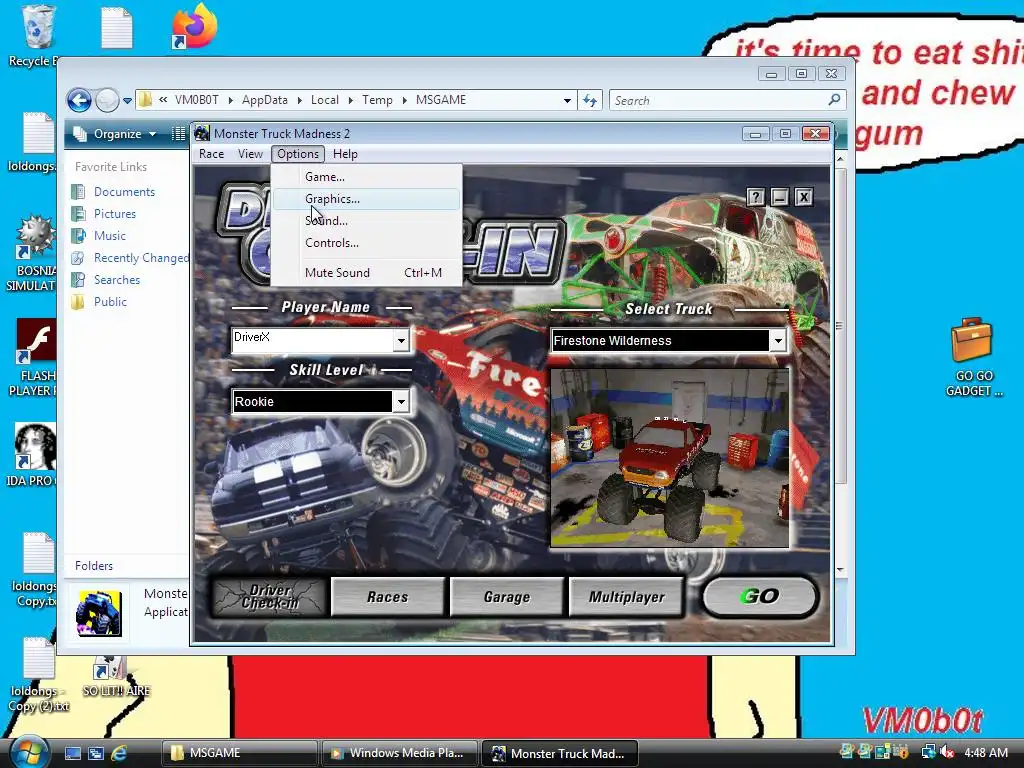Click Monster Truck Madness 2 title bar icon

(x=202, y=133)
